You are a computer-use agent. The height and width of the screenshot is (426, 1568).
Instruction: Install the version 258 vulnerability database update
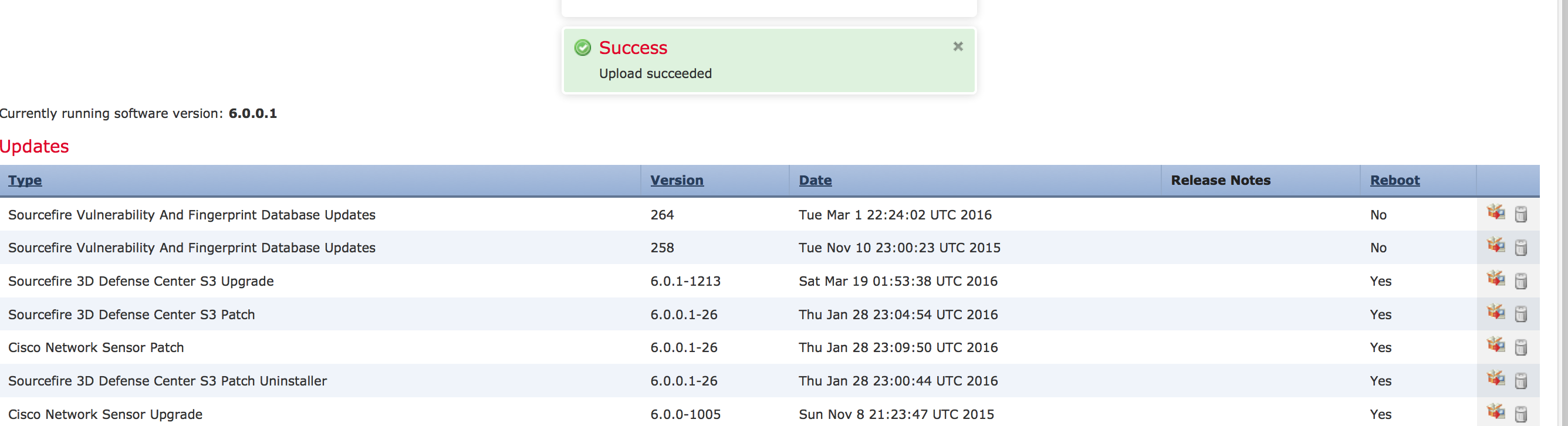1496,245
